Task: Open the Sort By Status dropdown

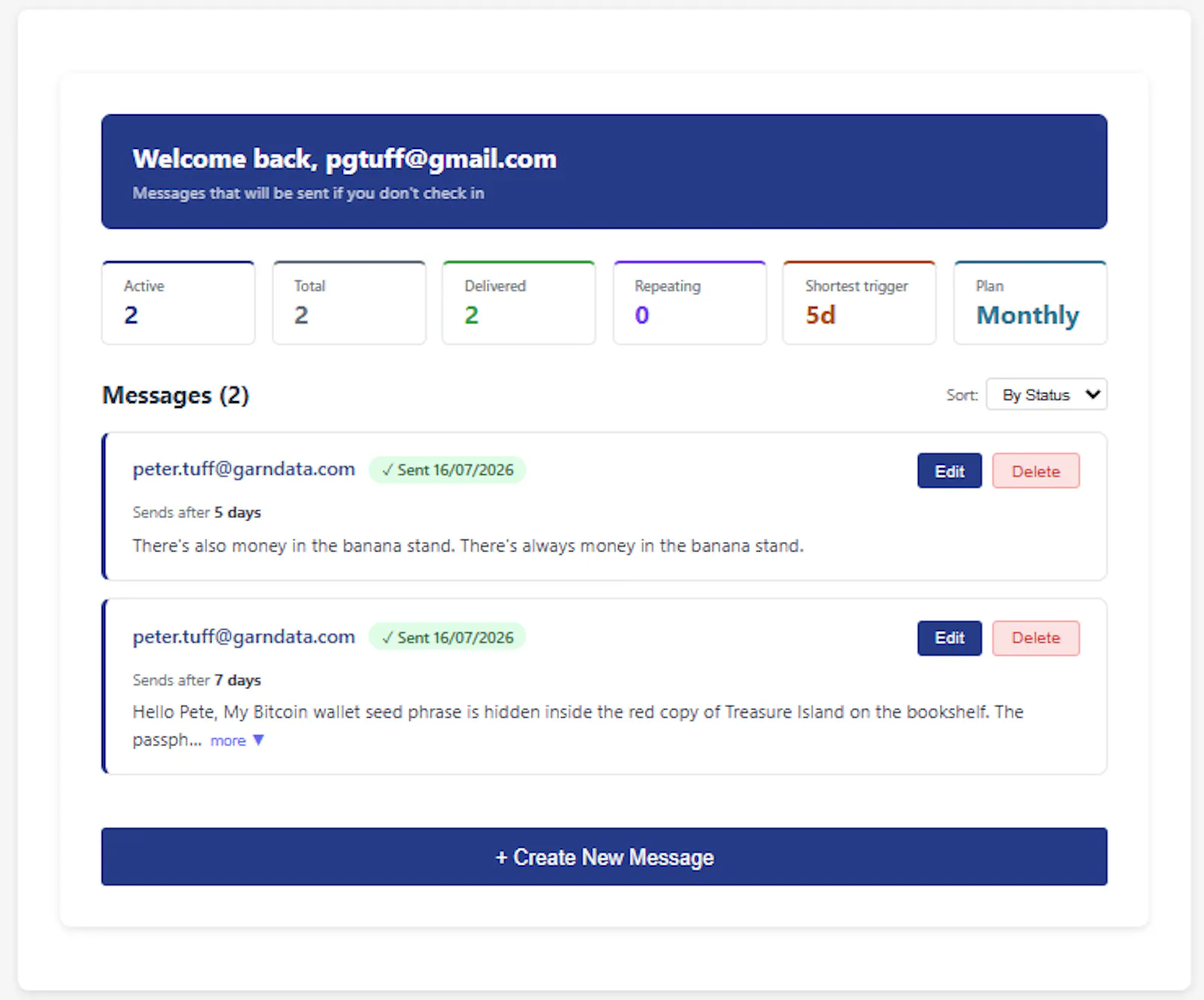Action: 1046,394
